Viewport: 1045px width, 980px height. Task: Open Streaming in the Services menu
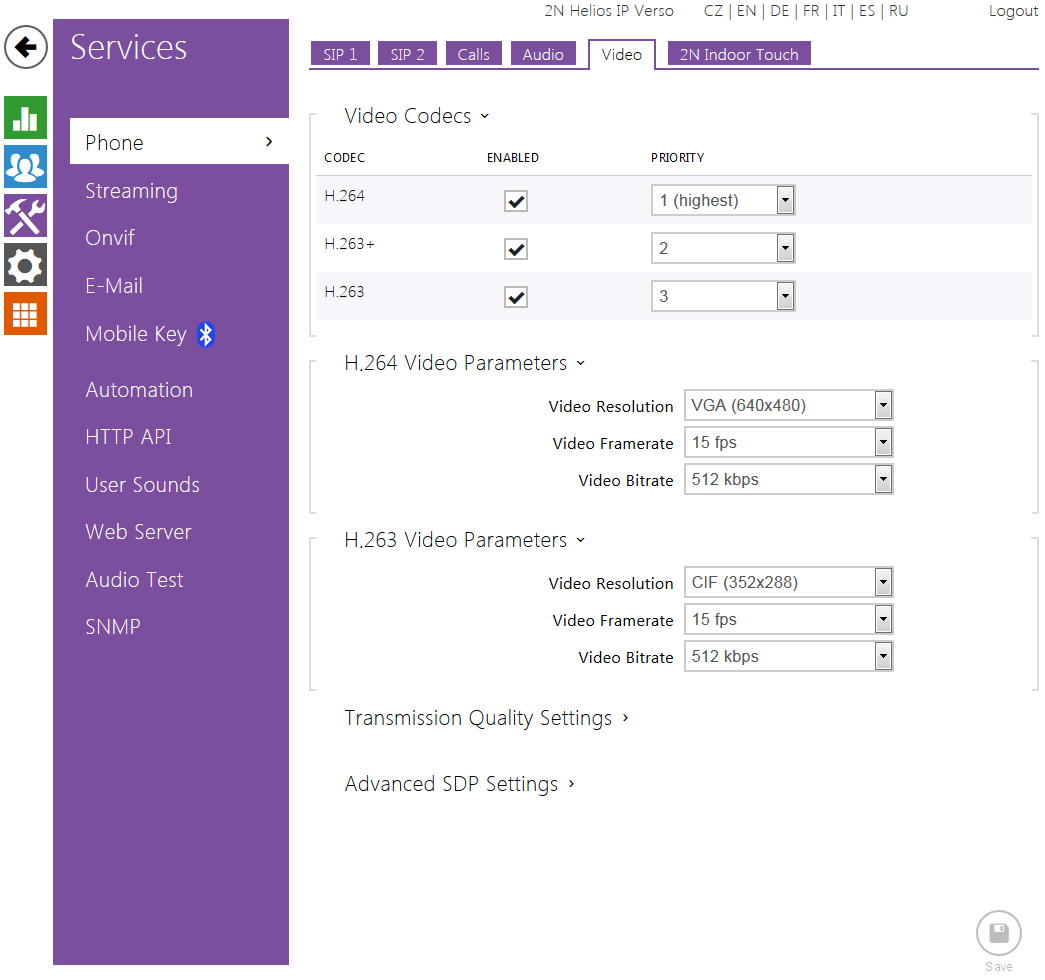pos(131,191)
